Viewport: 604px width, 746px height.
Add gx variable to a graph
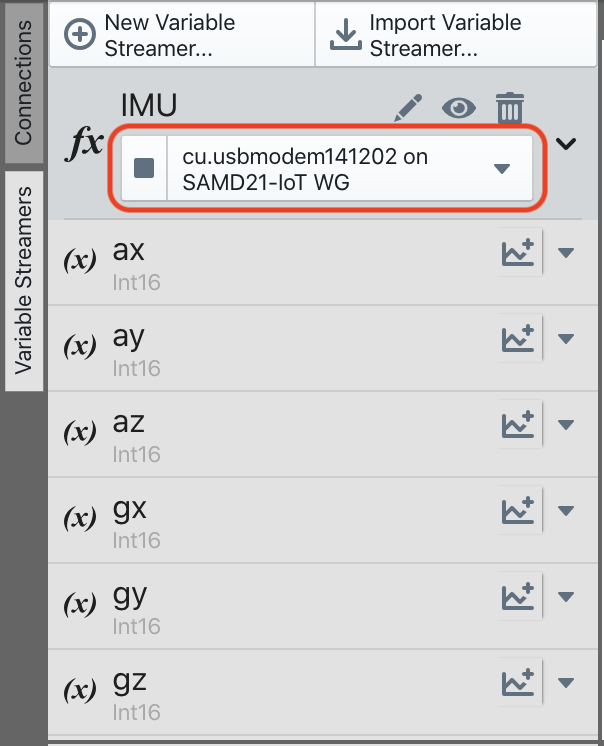[x=517, y=512]
